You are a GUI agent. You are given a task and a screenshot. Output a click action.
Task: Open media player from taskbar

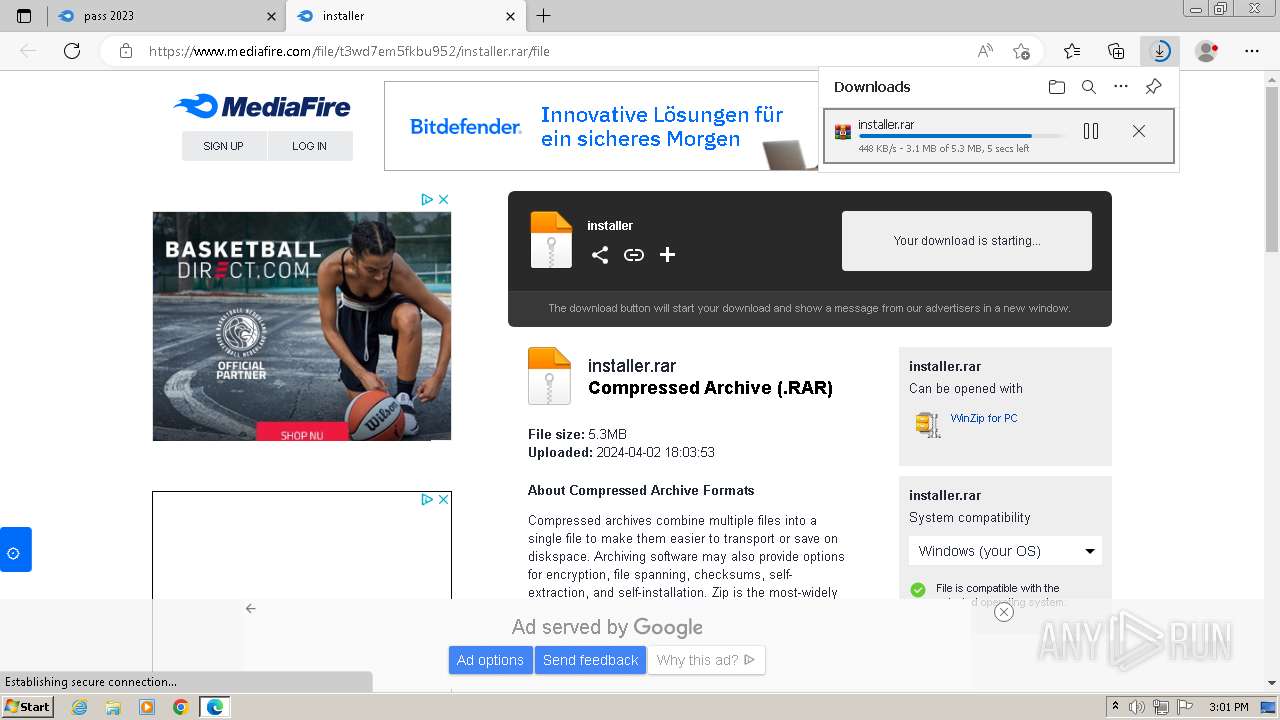point(147,707)
